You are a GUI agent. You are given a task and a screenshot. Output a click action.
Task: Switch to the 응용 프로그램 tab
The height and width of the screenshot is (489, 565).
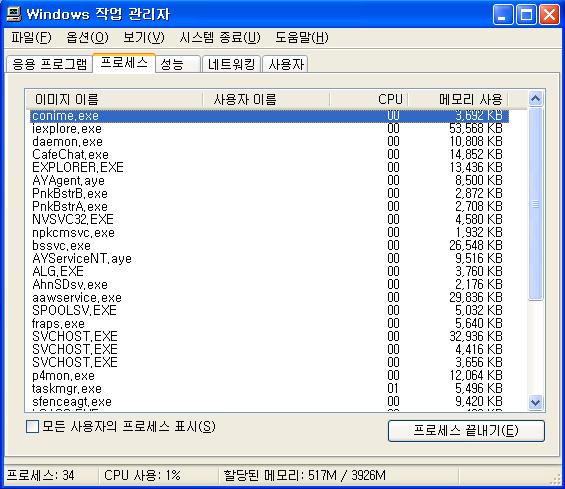coord(49,64)
